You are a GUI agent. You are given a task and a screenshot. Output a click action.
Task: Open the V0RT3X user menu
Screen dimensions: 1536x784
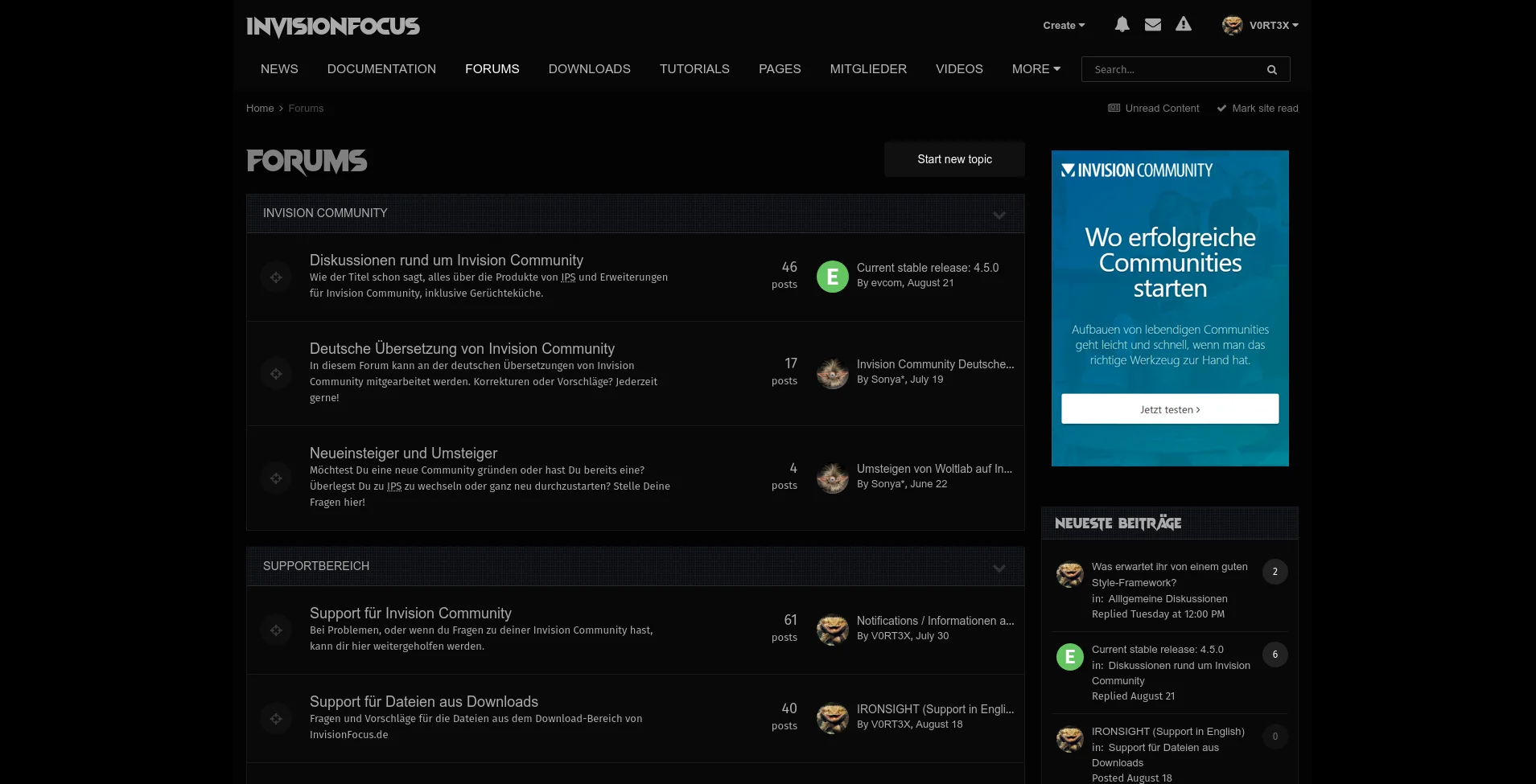(1260, 26)
